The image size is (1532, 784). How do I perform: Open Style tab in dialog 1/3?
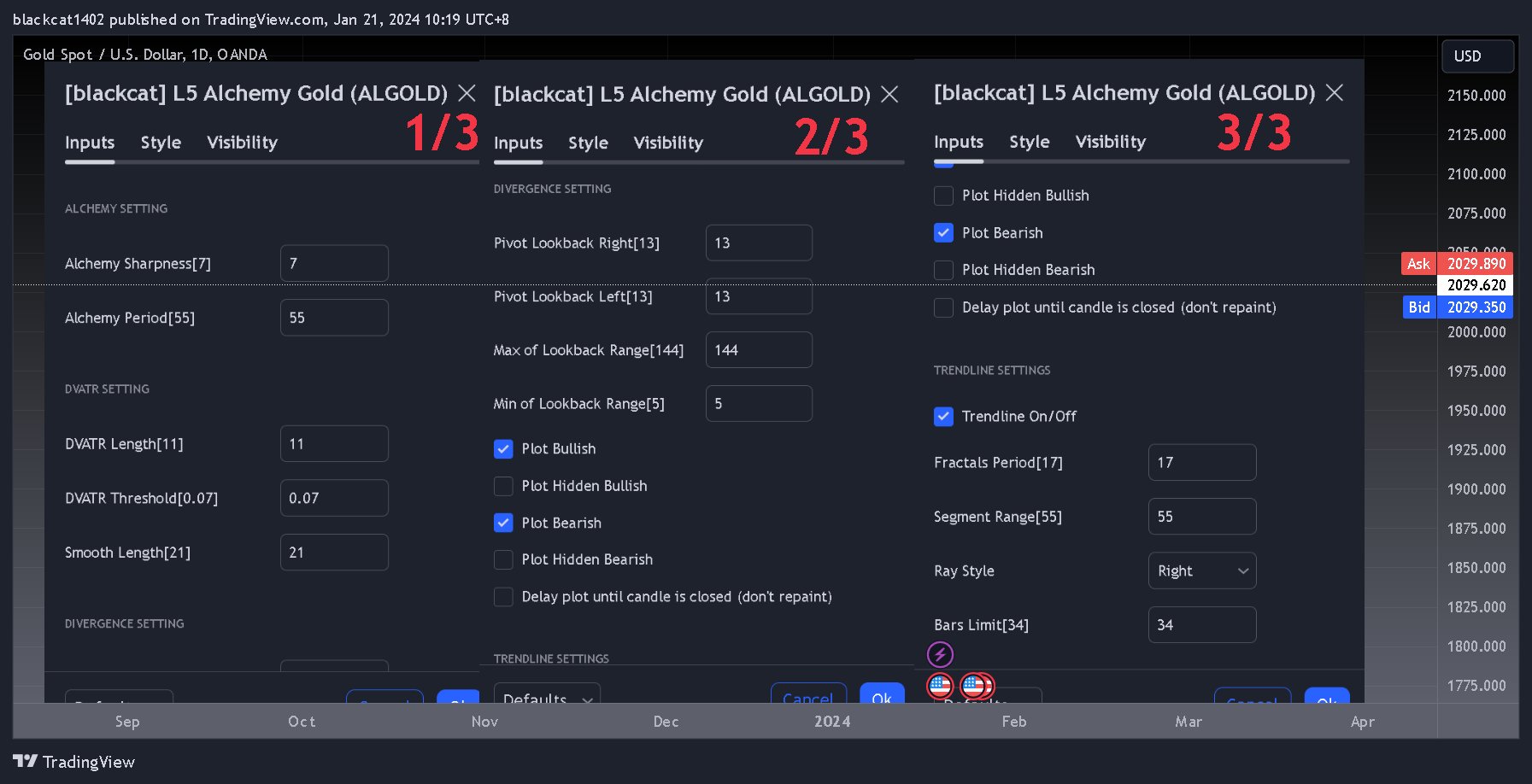tap(161, 143)
